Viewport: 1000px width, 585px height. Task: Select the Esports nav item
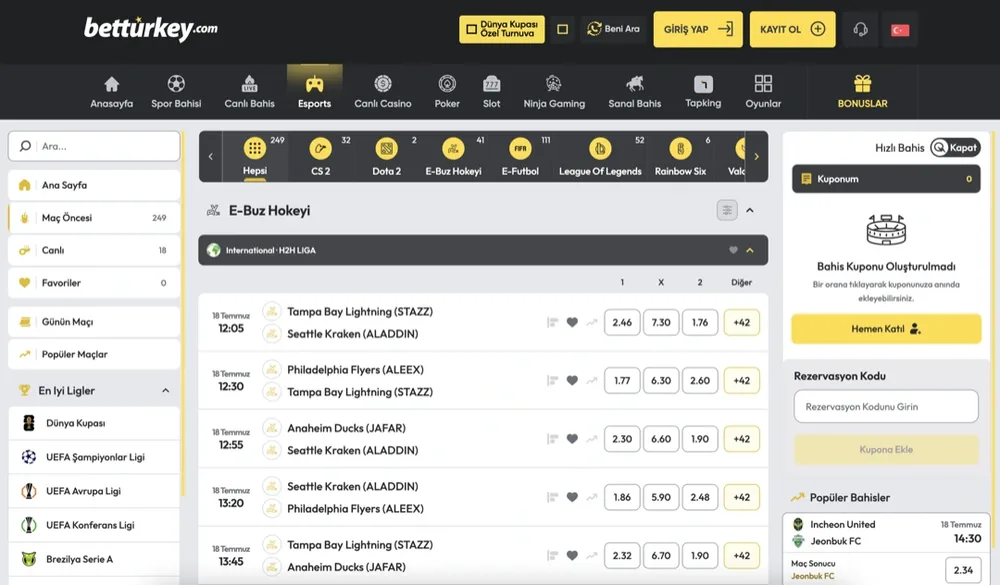click(x=314, y=92)
